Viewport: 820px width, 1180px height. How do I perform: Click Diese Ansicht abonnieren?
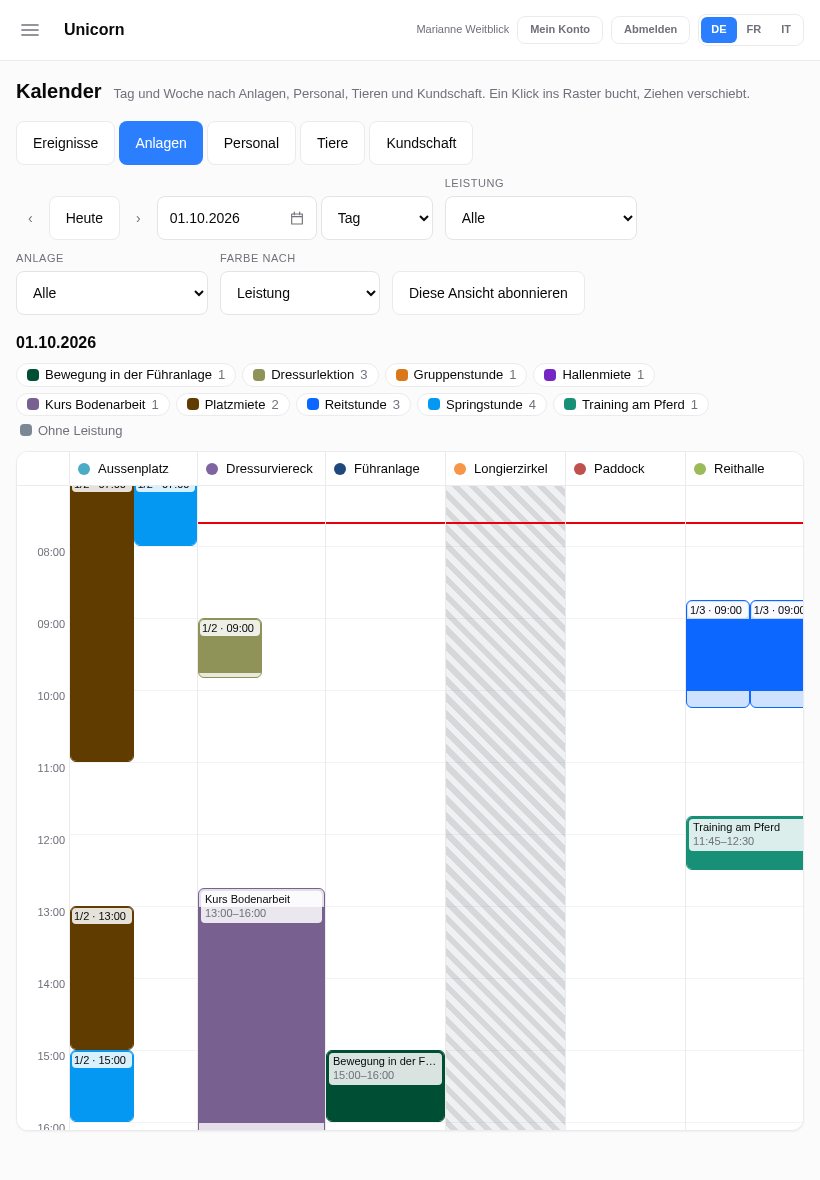(x=488, y=293)
